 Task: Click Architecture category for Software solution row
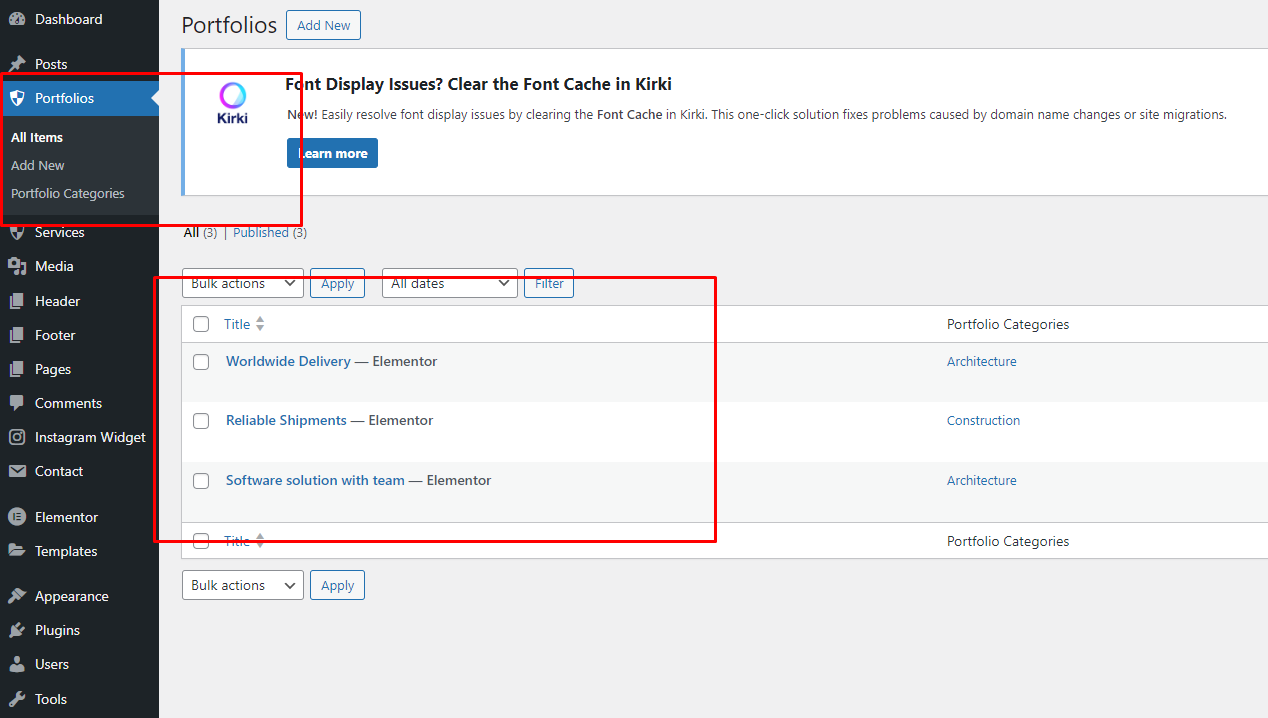click(x=981, y=480)
